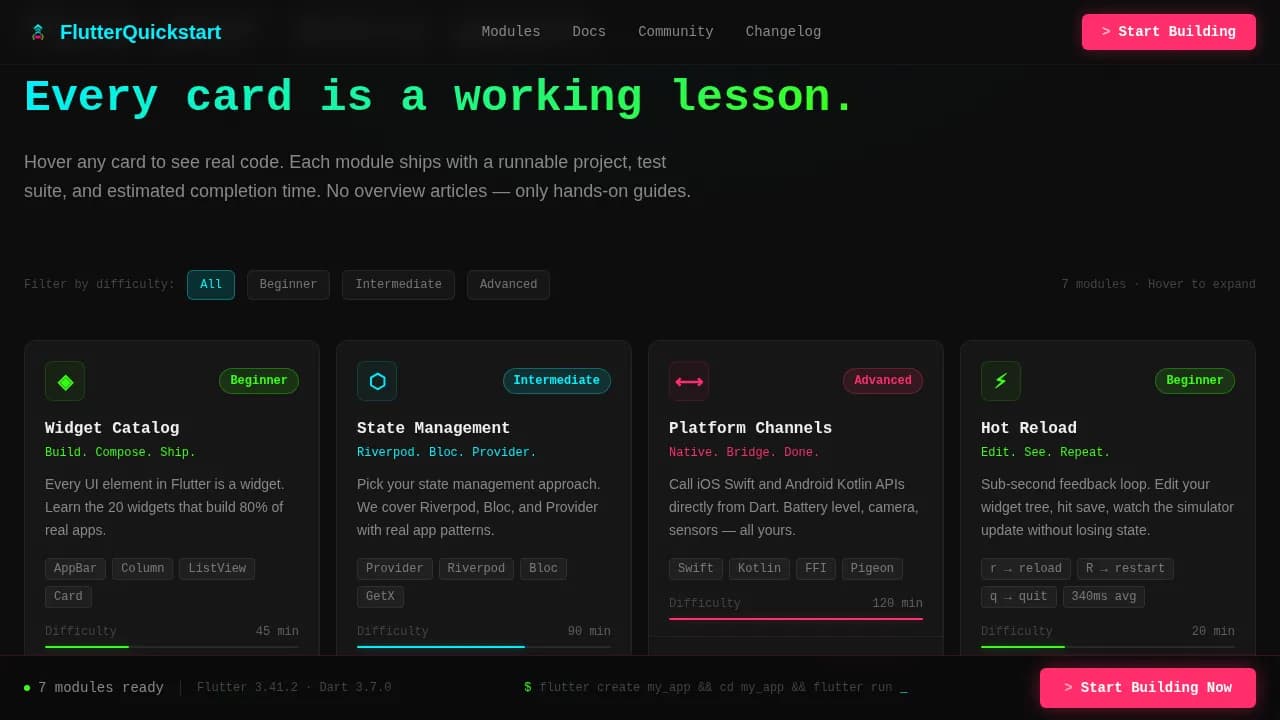Click the '340ms avg' tag
The height and width of the screenshot is (720, 1280).
click(1104, 597)
